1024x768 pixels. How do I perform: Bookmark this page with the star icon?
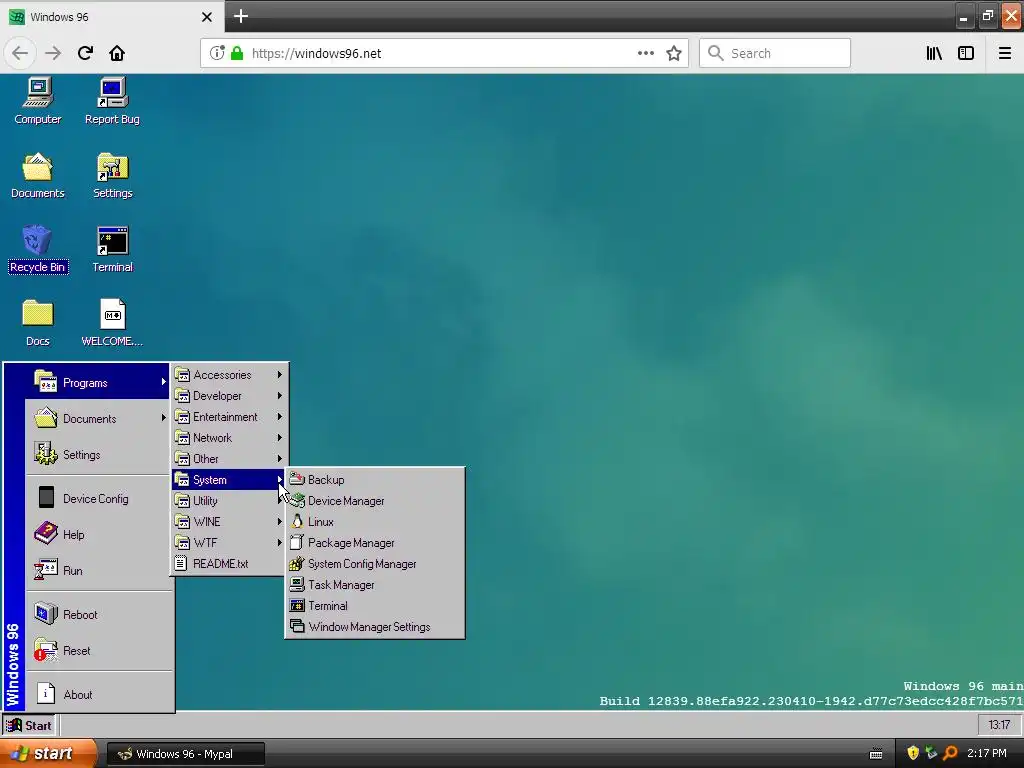click(x=674, y=53)
